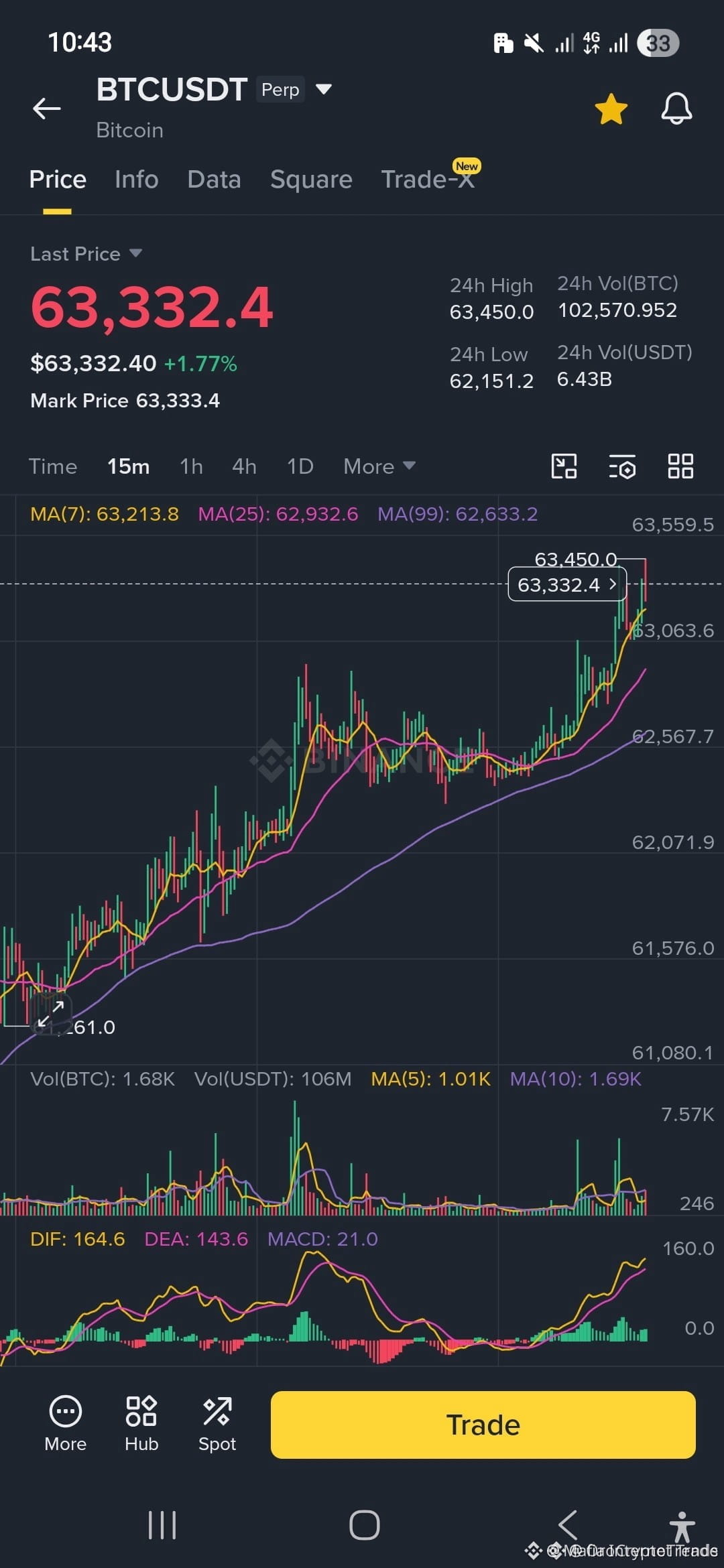Tap the 63,450.0 chart high marker

click(x=575, y=558)
